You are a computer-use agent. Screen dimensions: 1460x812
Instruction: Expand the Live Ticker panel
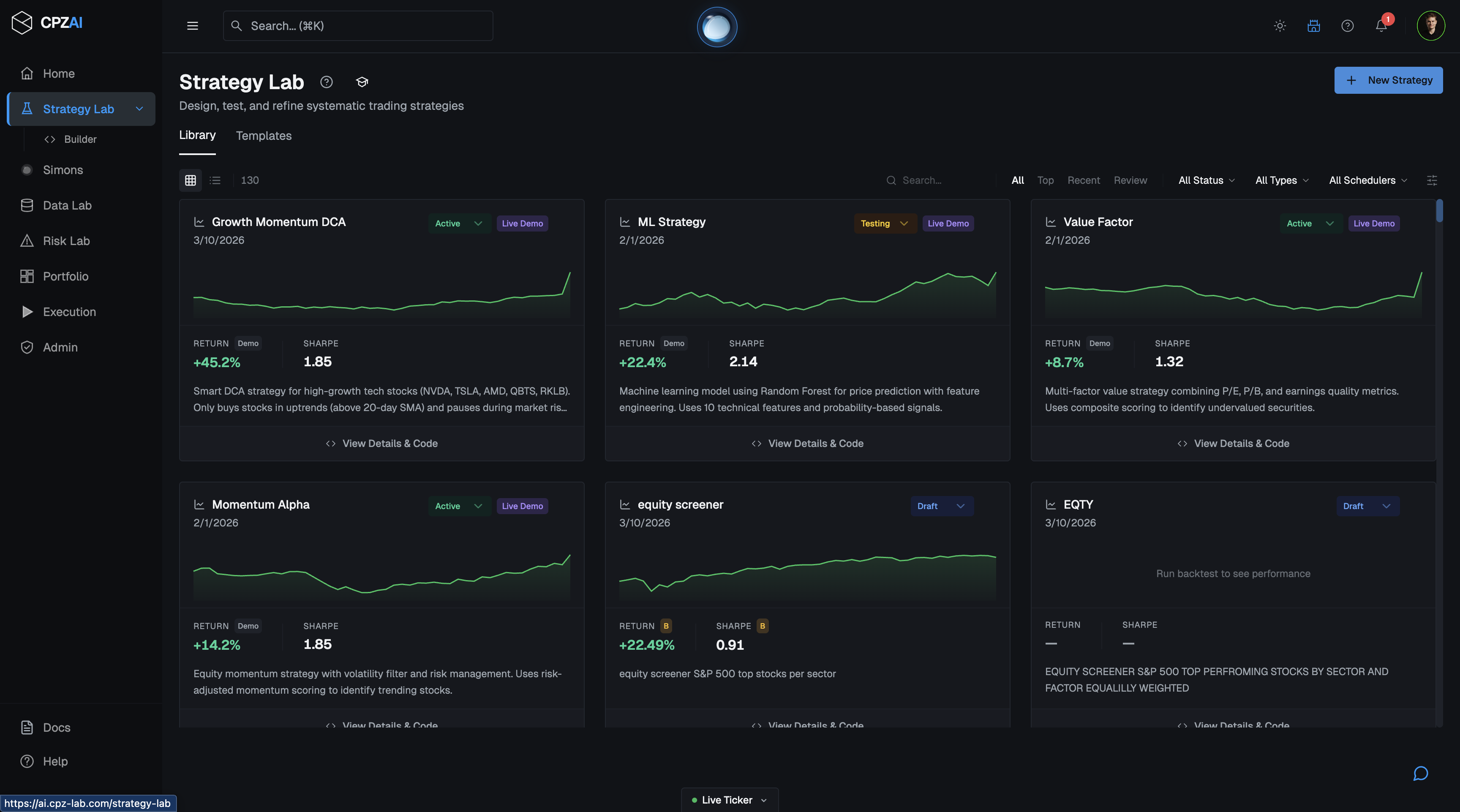(x=729, y=800)
